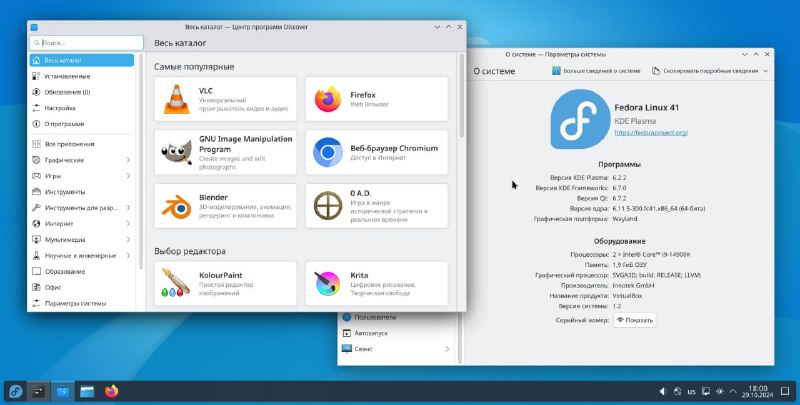Click the us keyboard layout indicator
800x405 pixels.
[691, 392]
